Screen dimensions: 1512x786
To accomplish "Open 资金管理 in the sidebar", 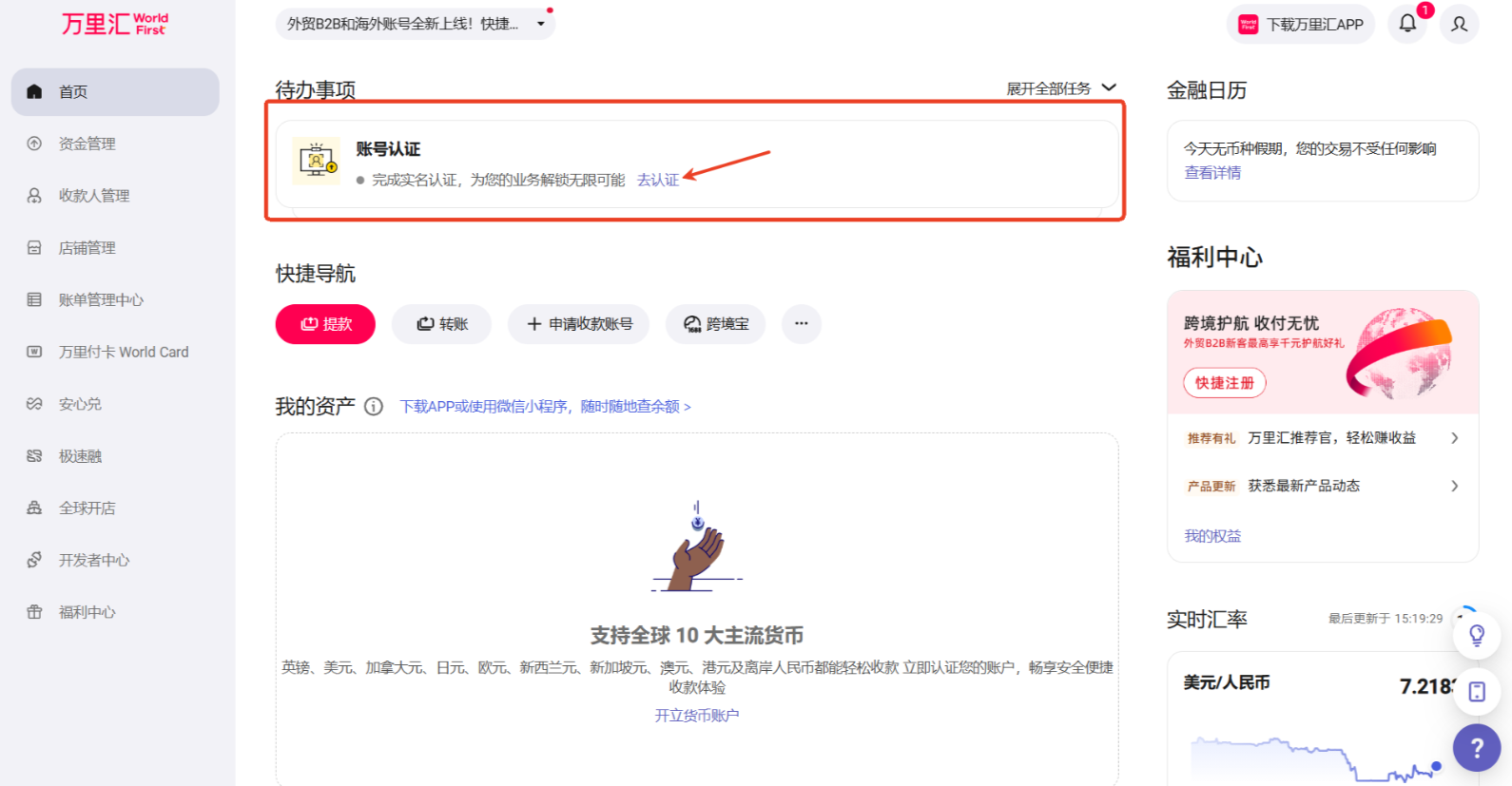I will tap(87, 144).
